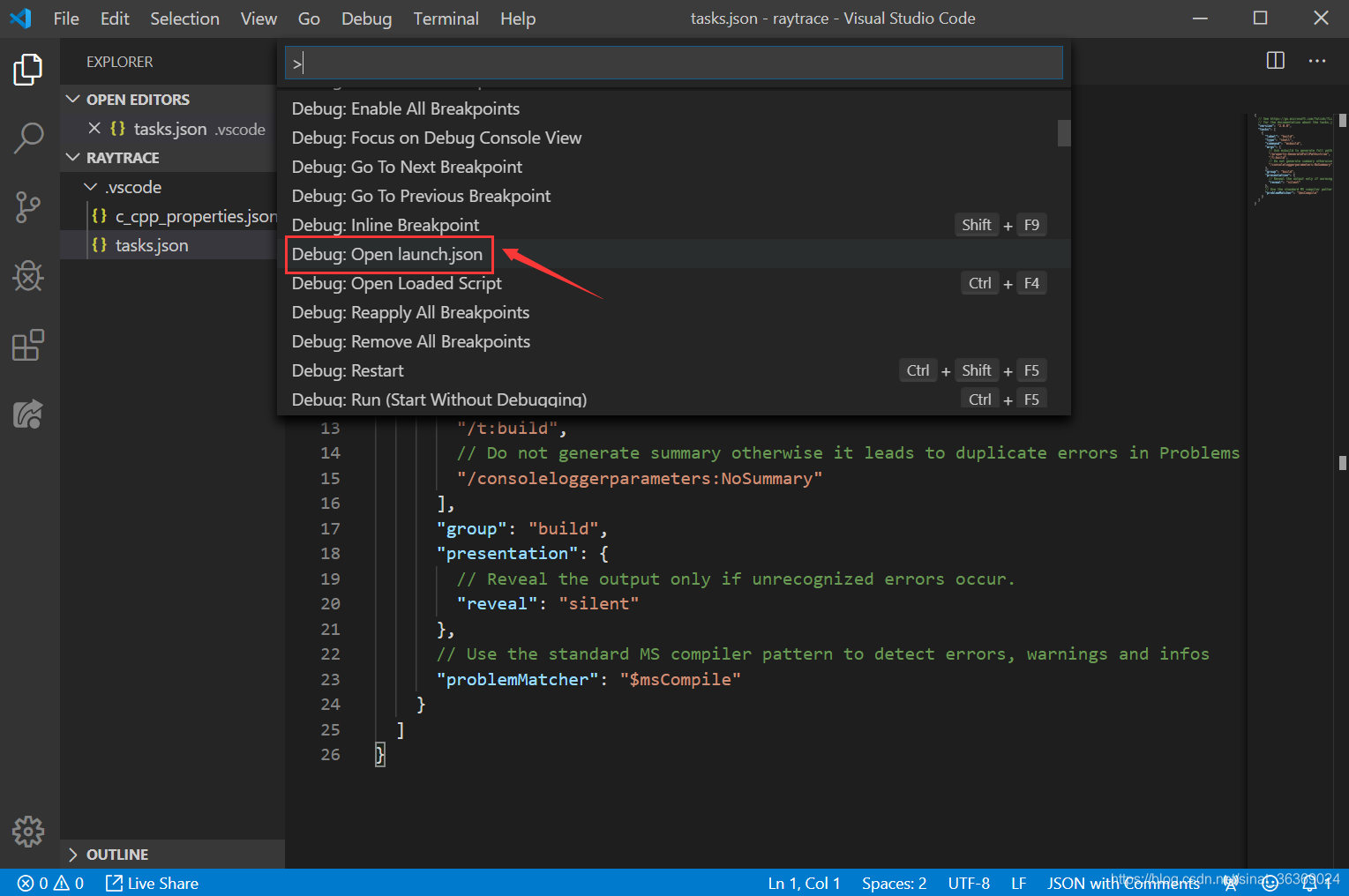Click Live Share in the status bar

pos(152,884)
